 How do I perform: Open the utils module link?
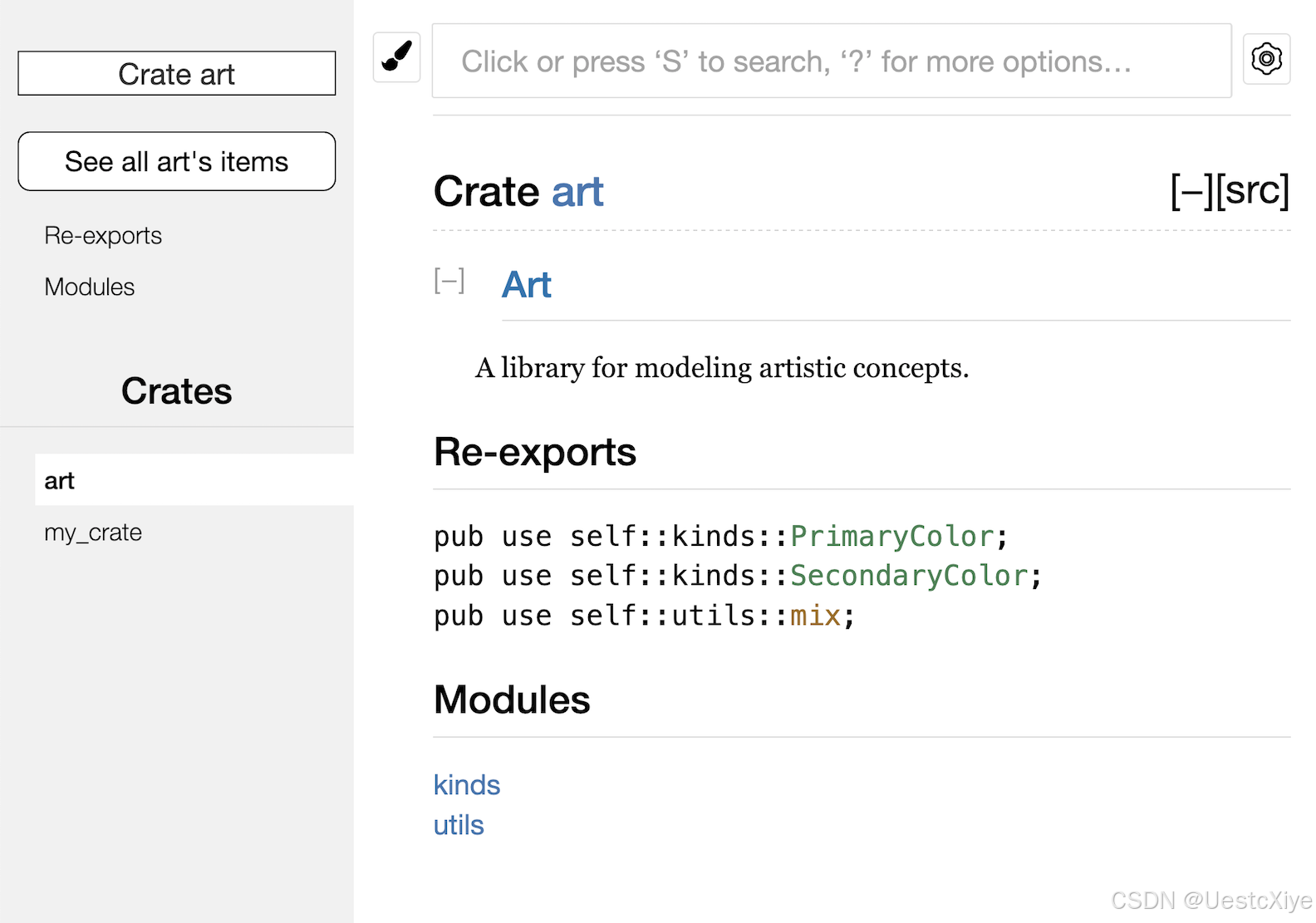(459, 825)
